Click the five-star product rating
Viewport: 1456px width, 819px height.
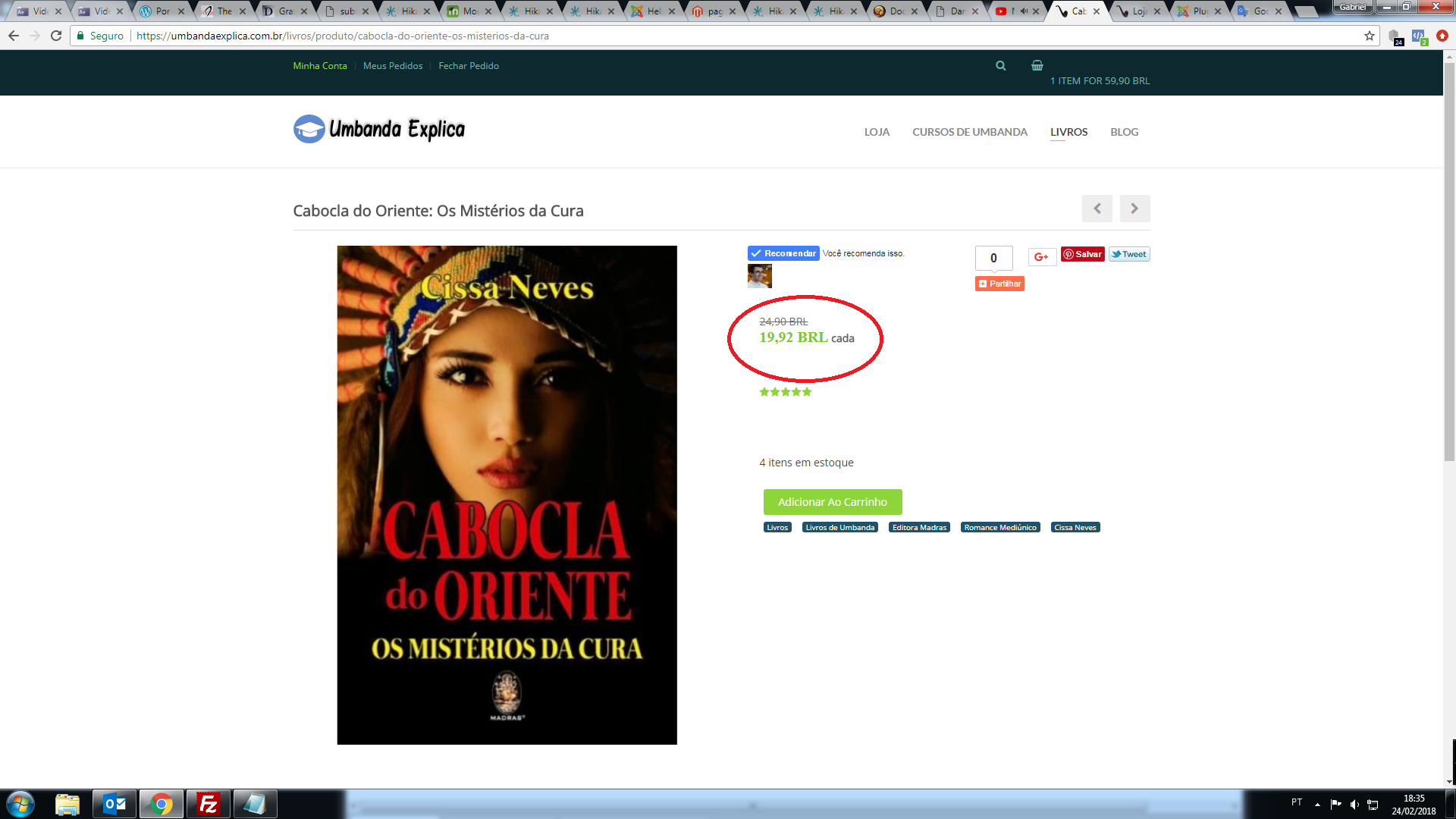tap(786, 392)
